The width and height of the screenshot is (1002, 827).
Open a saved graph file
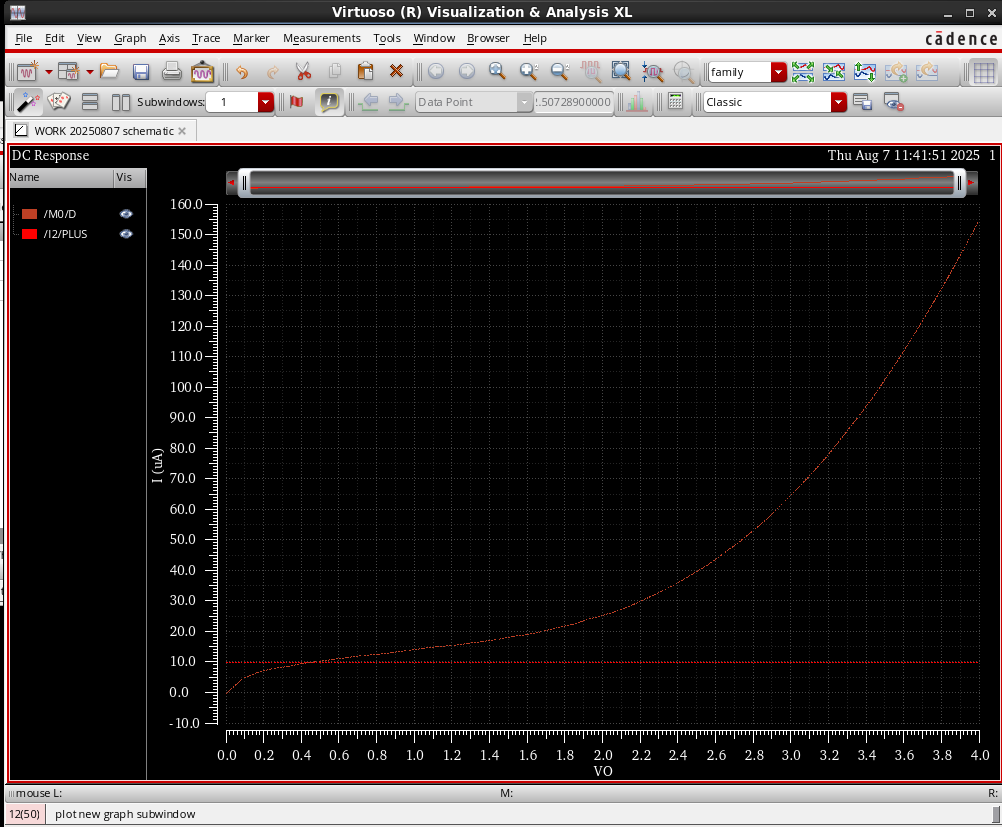click(x=109, y=72)
